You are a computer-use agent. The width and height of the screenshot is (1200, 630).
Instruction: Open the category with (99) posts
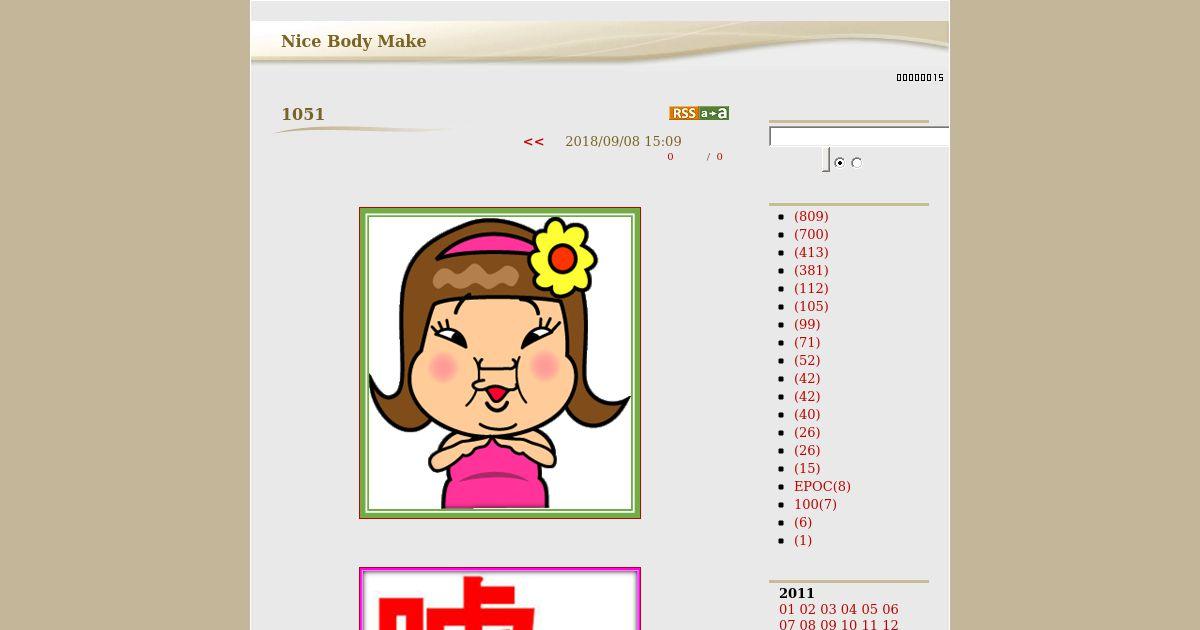tap(807, 324)
